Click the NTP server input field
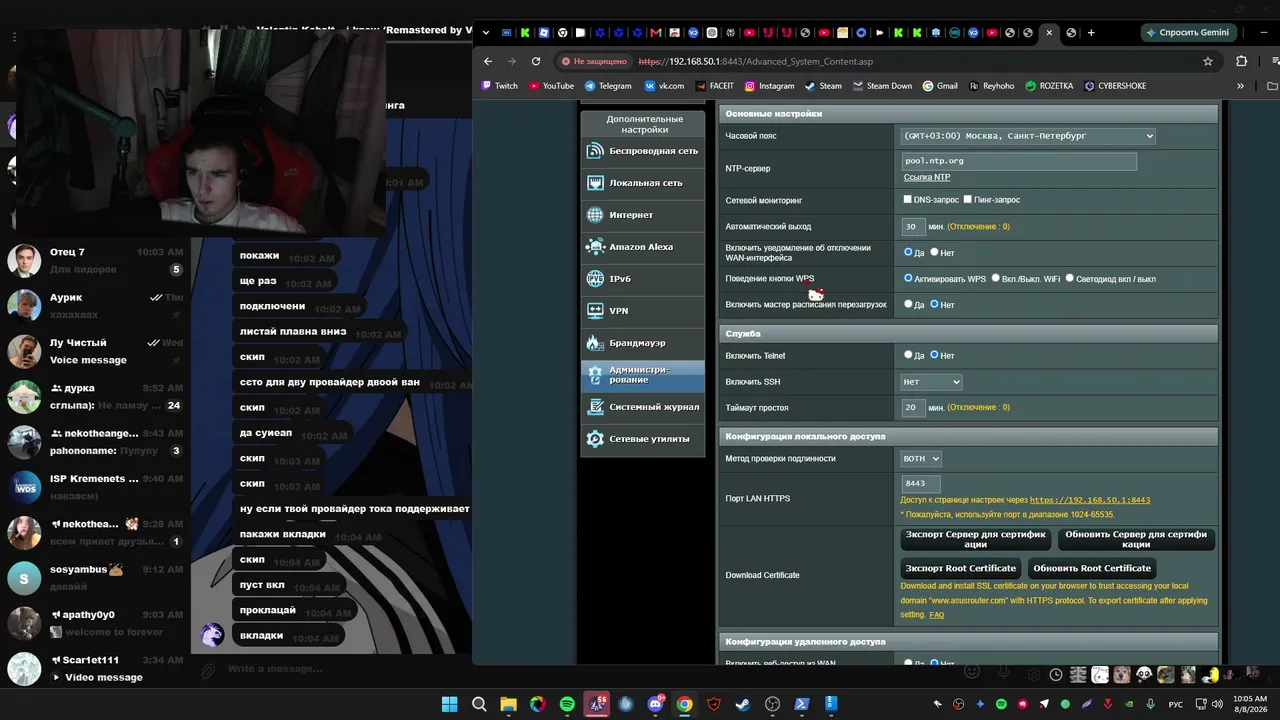1280x720 pixels. (1019, 161)
